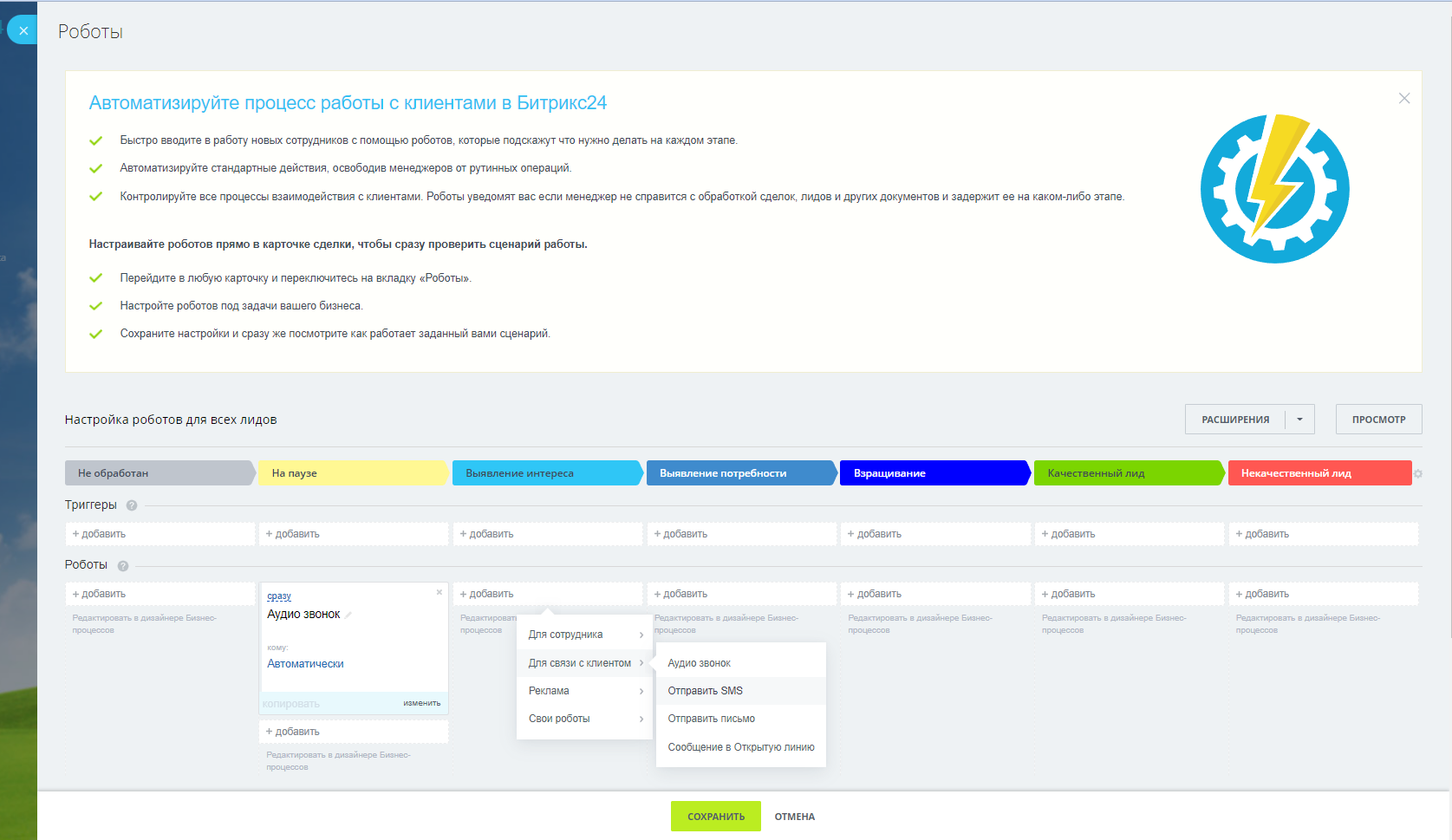
Task: Open business process designer for Не обработан
Action: pyautogui.click(x=144, y=624)
